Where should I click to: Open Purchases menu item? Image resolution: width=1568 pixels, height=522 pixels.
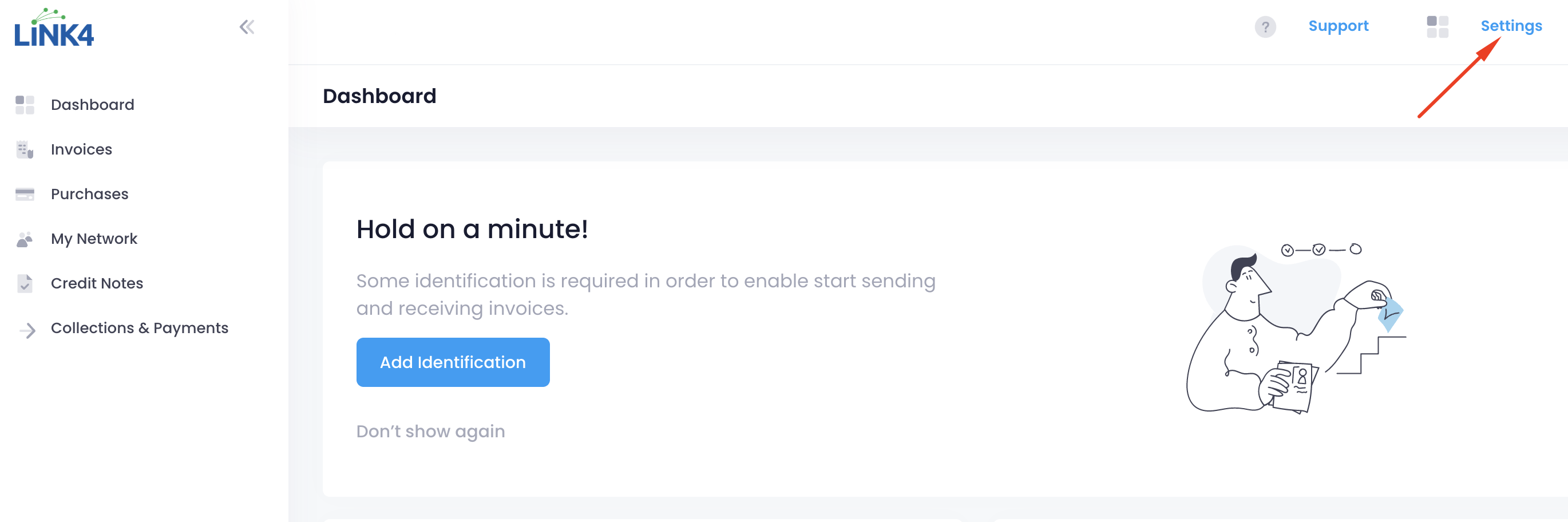[89, 193]
